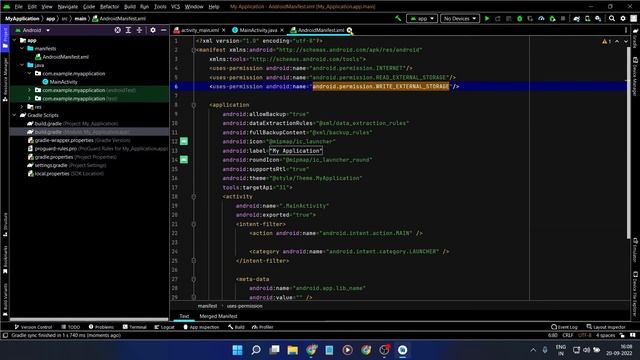Open the app run configuration dropdown
Viewport: 640px width, 360px height.
pos(422,18)
